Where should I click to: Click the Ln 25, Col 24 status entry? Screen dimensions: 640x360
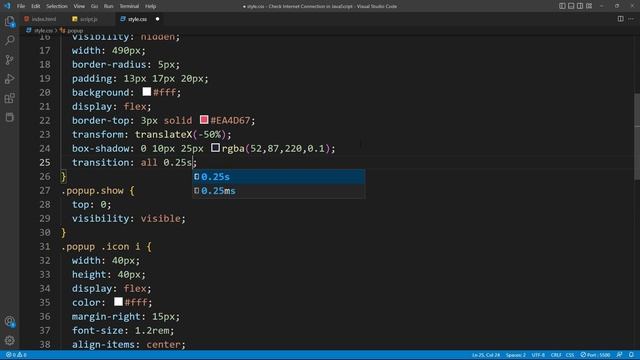(x=486, y=355)
